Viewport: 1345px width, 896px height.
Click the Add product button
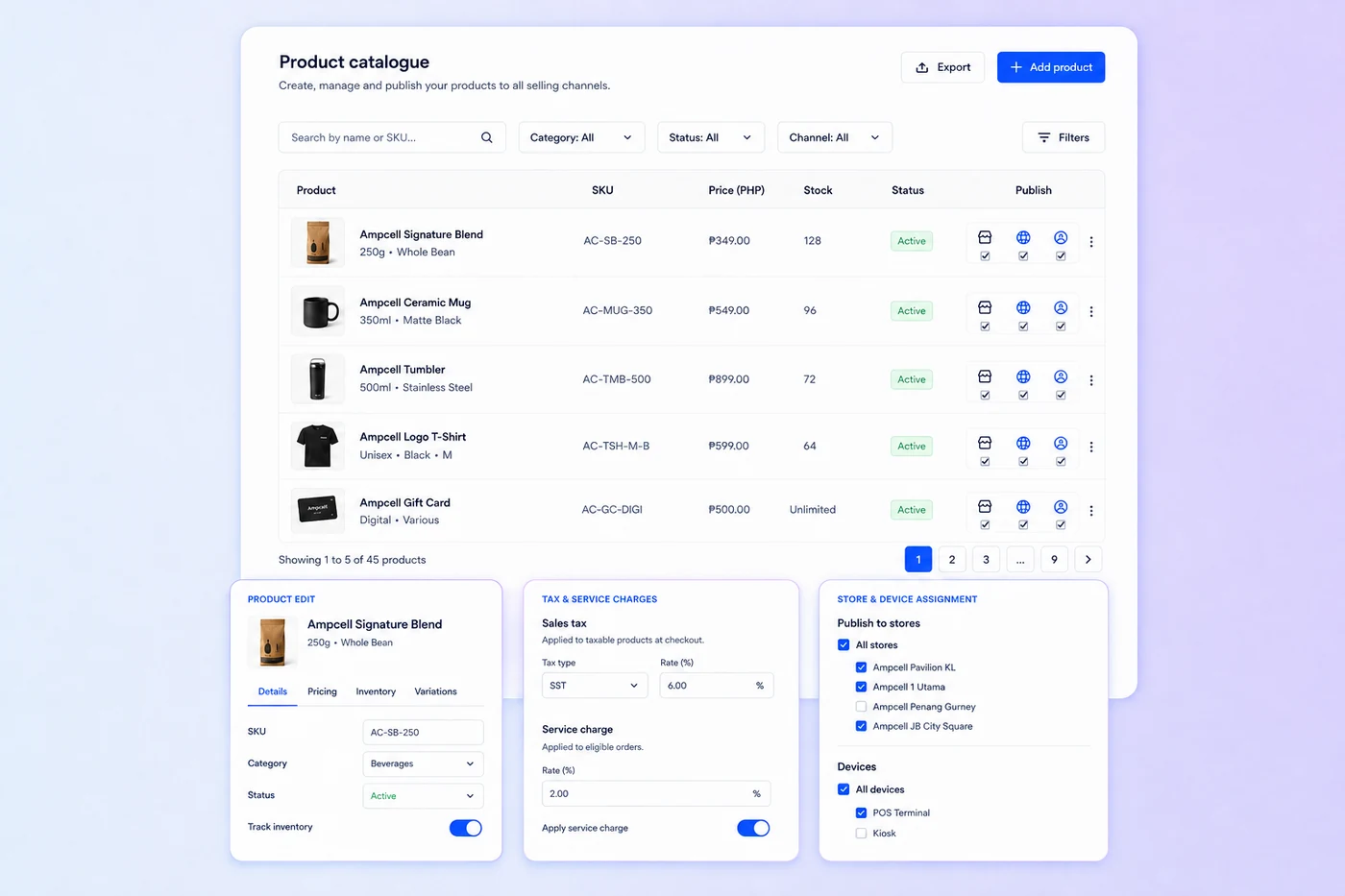(1051, 67)
